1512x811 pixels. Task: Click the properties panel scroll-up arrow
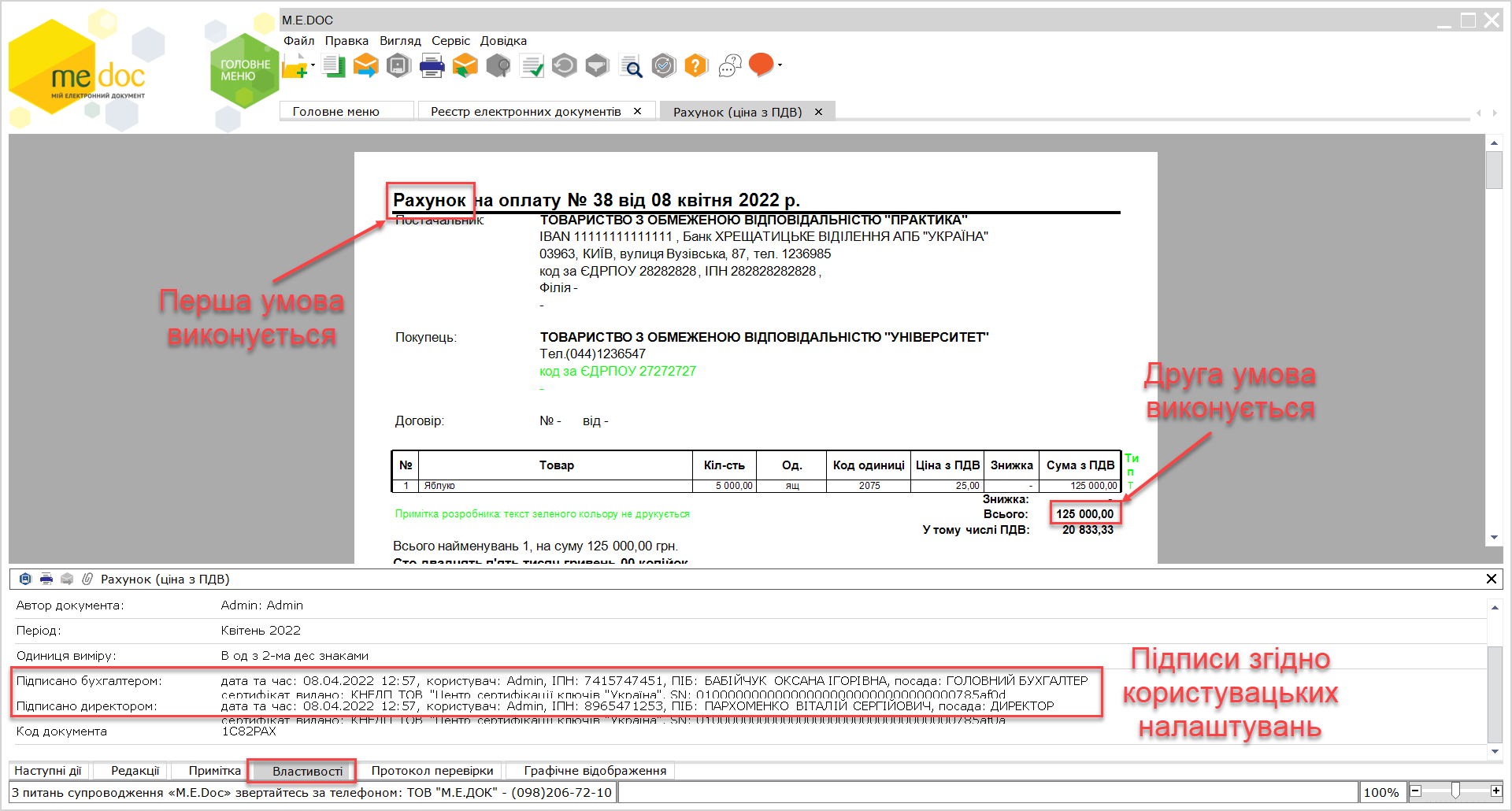click(1495, 607)
